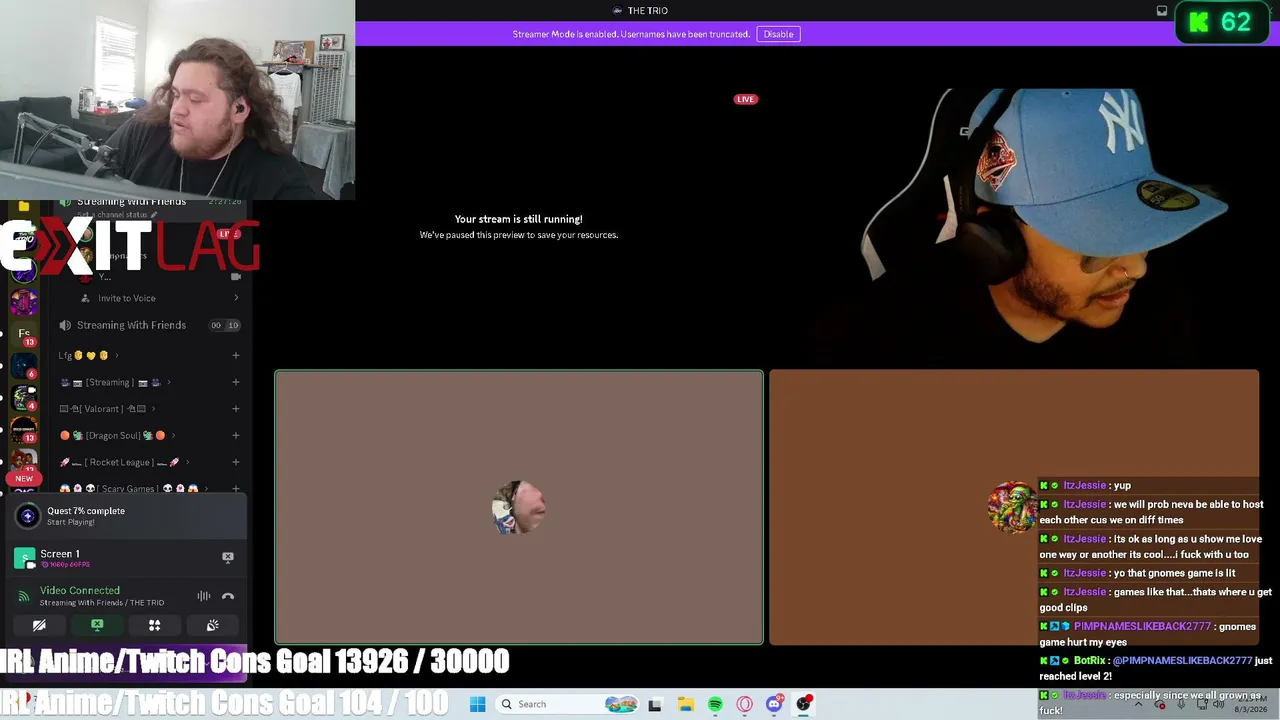Image resolution: width=1280 pixels, height=720 pixels.
Task: Open the Quest 7% complete card
Action: pyautogui.click(x=125, y=516)
